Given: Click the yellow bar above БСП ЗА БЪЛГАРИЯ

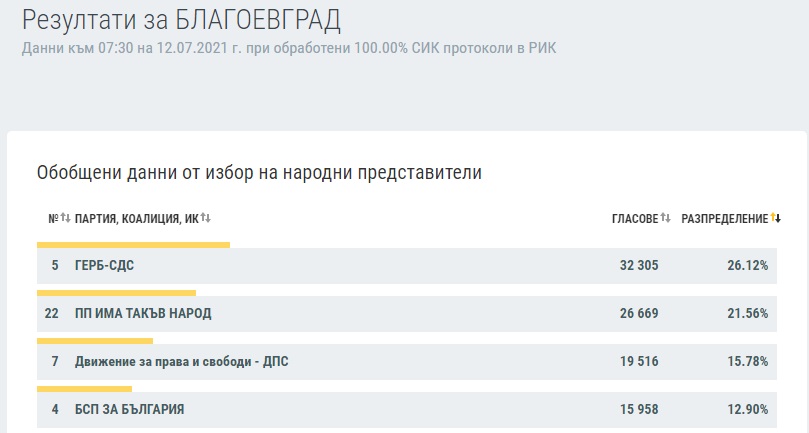Looking at the screenshot, I should (85, 389).
